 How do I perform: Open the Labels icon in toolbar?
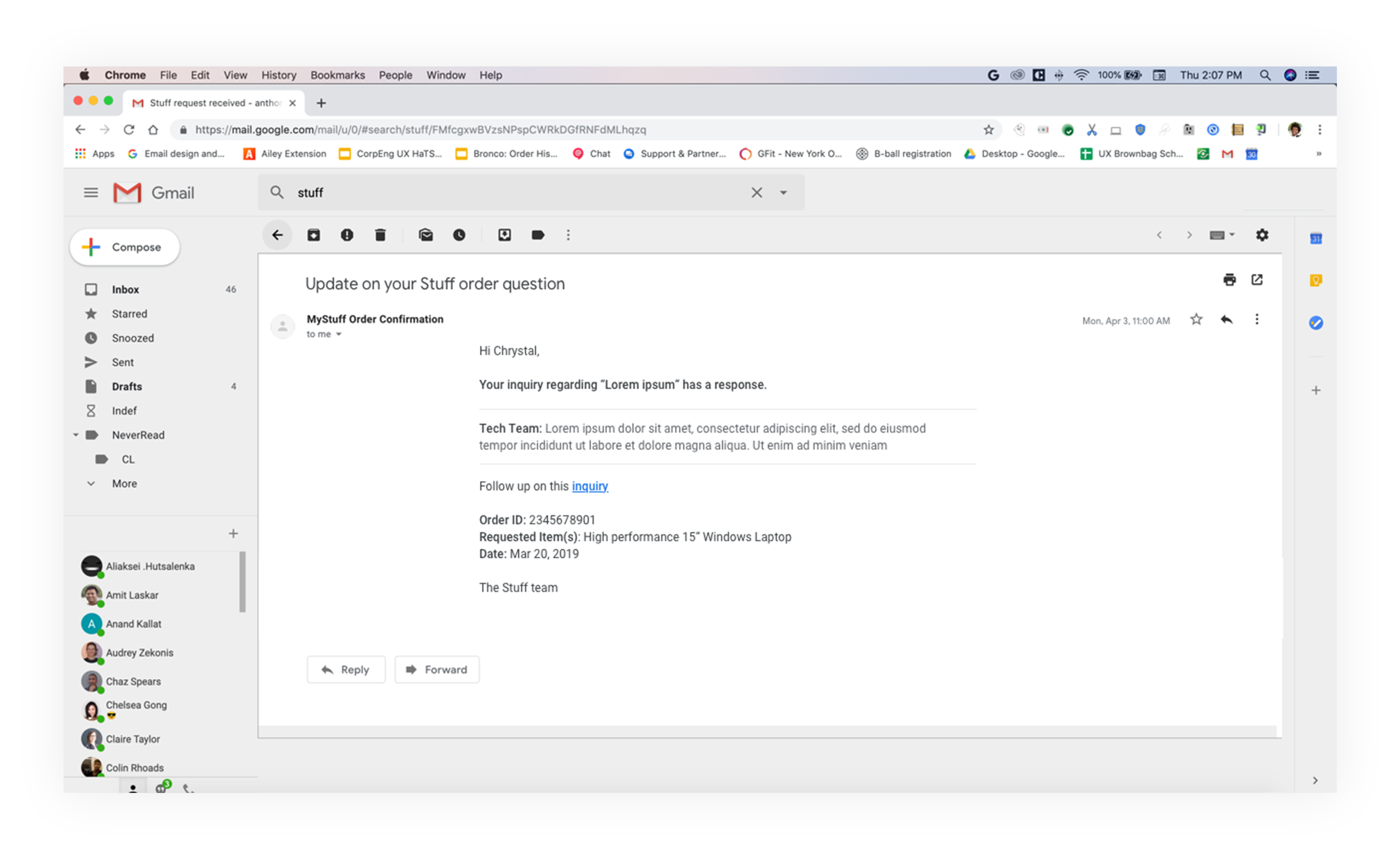tap(538, 235)
